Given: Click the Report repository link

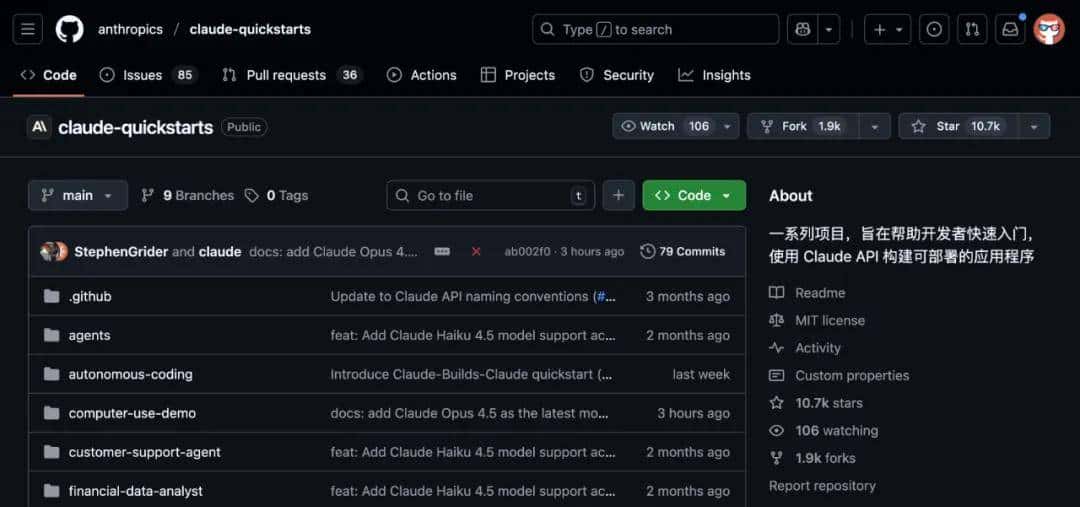Looking at the screenshot, I should pyautogui.click(x=822, y=486).
